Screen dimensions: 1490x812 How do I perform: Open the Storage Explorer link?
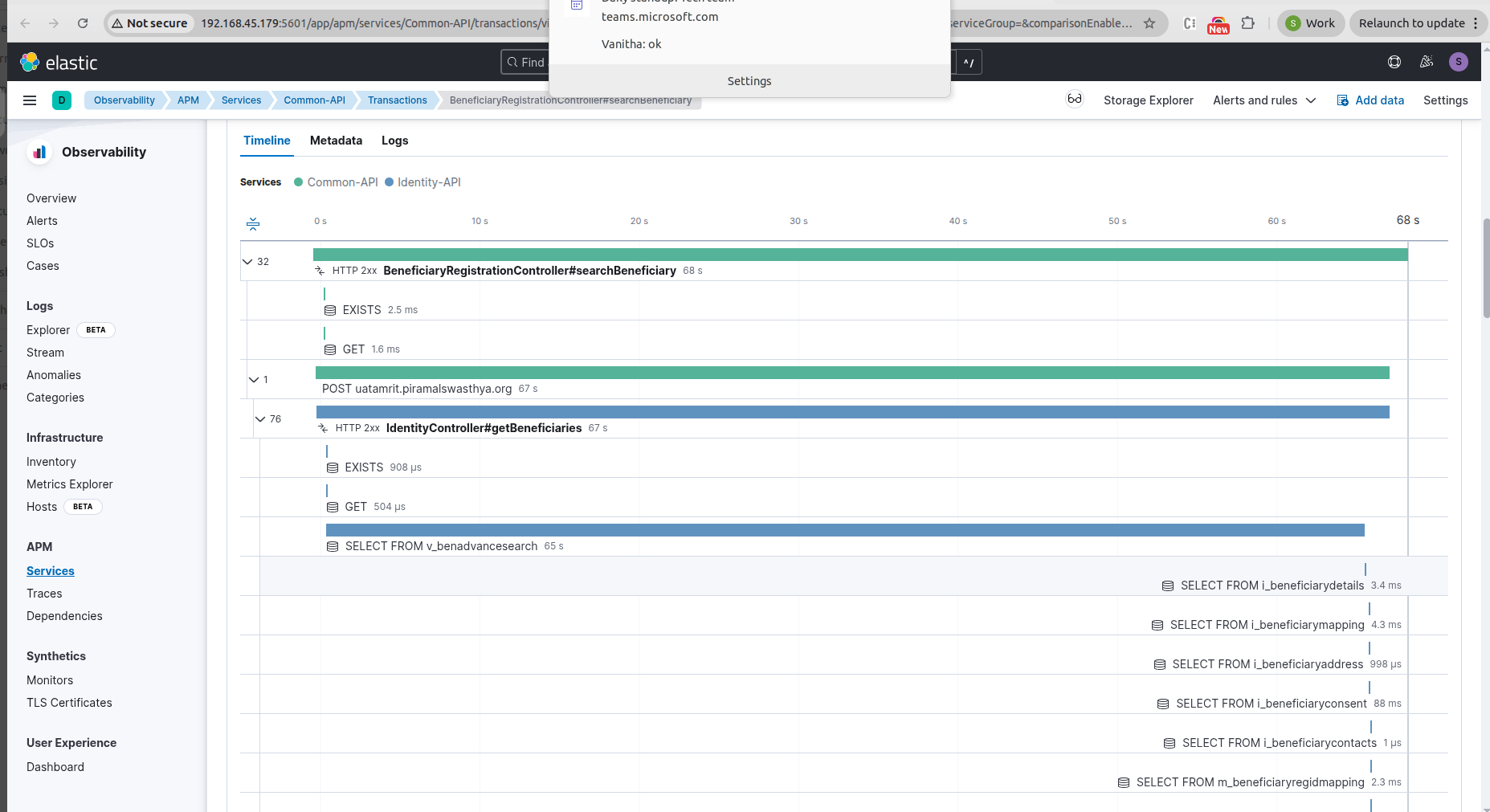click(x=1148, y=100)
